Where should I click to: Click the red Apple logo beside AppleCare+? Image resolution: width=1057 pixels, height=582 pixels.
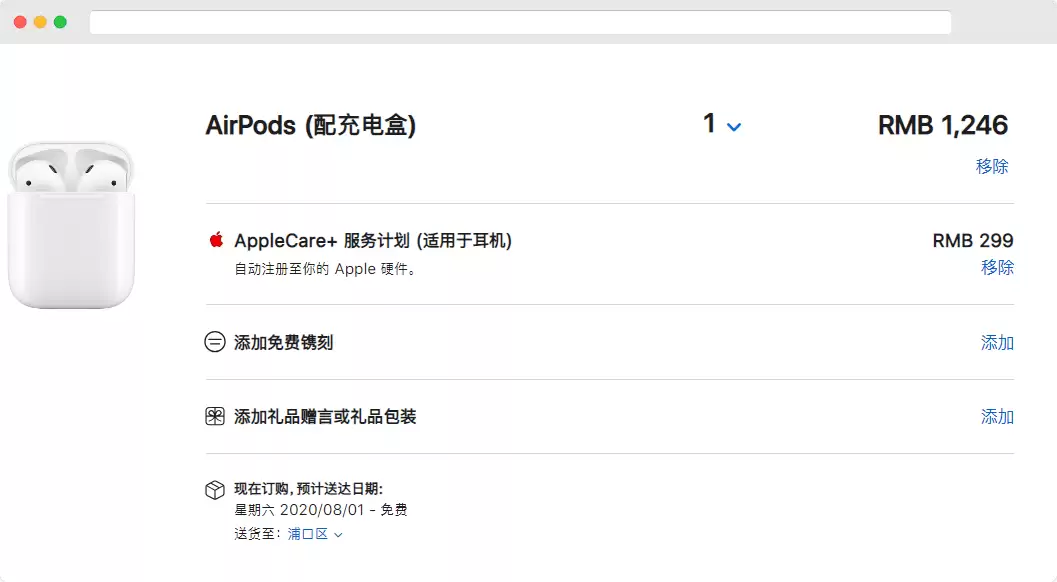(x=216, y=239)
